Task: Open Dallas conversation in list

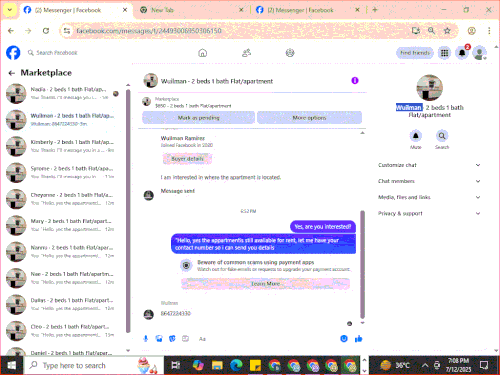Action: coord(63,304)
